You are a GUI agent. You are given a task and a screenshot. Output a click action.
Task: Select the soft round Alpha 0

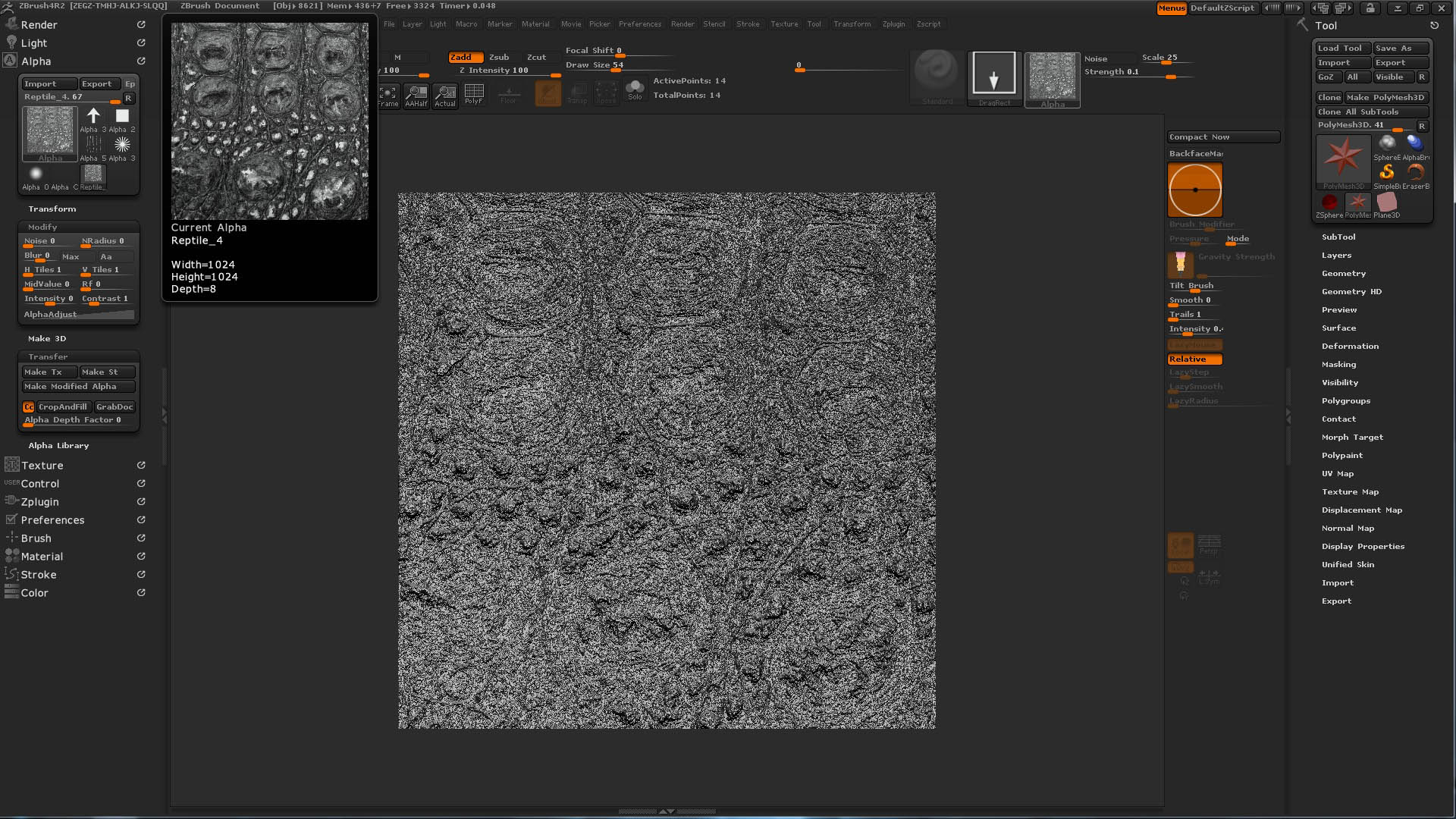[x=36, y=177]
